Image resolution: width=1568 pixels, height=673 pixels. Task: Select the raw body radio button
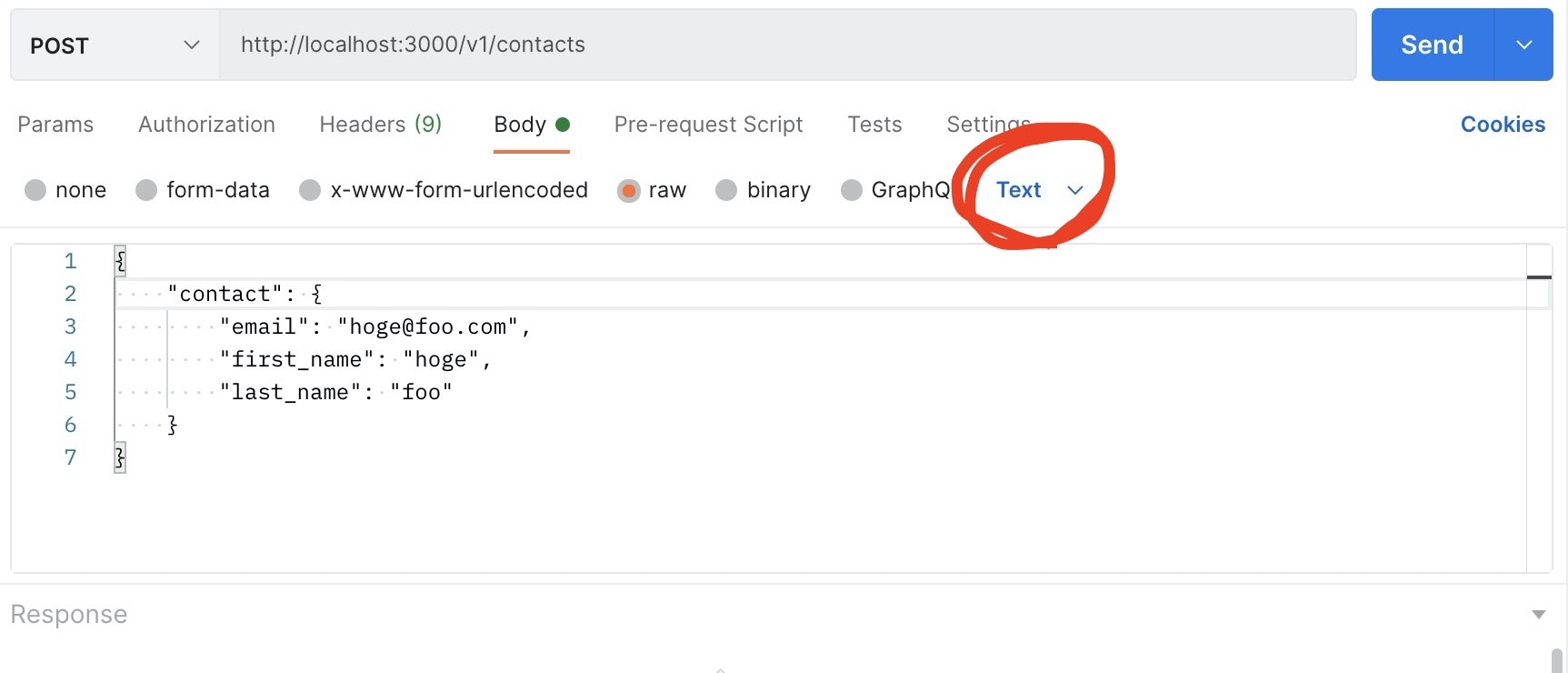point(628,190)
